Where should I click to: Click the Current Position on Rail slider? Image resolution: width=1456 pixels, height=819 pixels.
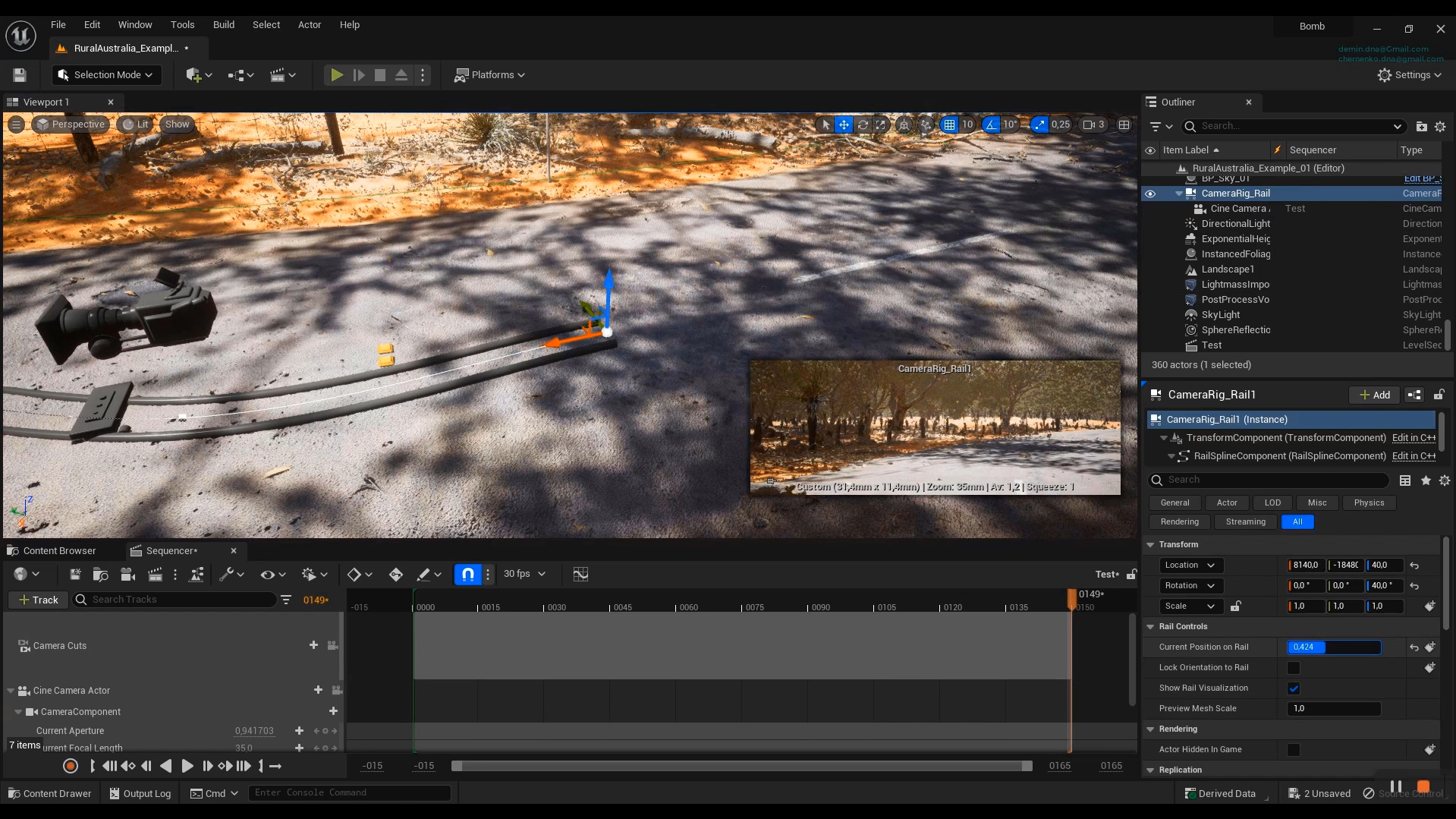(1334, 647)
